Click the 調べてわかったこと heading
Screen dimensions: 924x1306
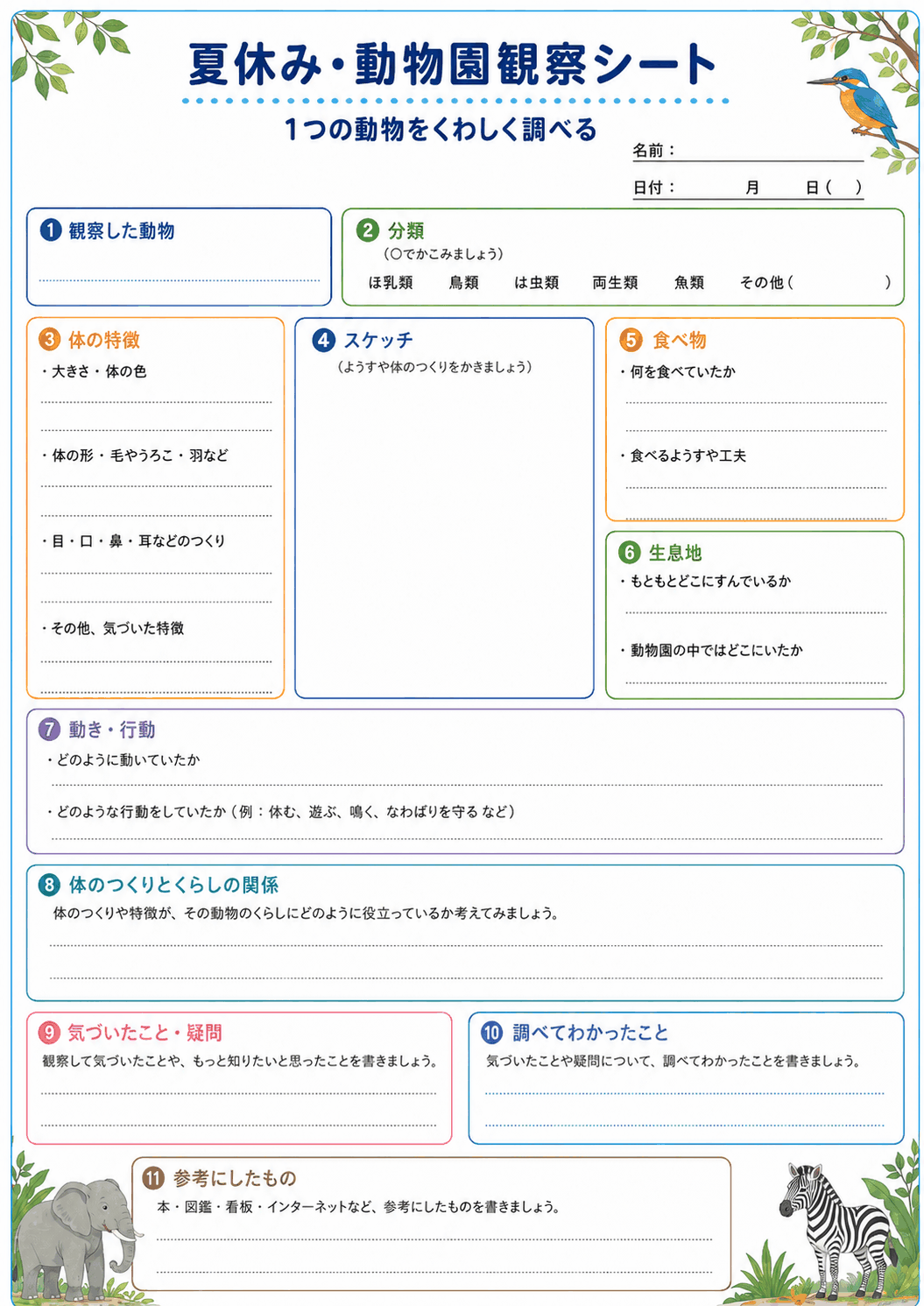click(590, 1033)
